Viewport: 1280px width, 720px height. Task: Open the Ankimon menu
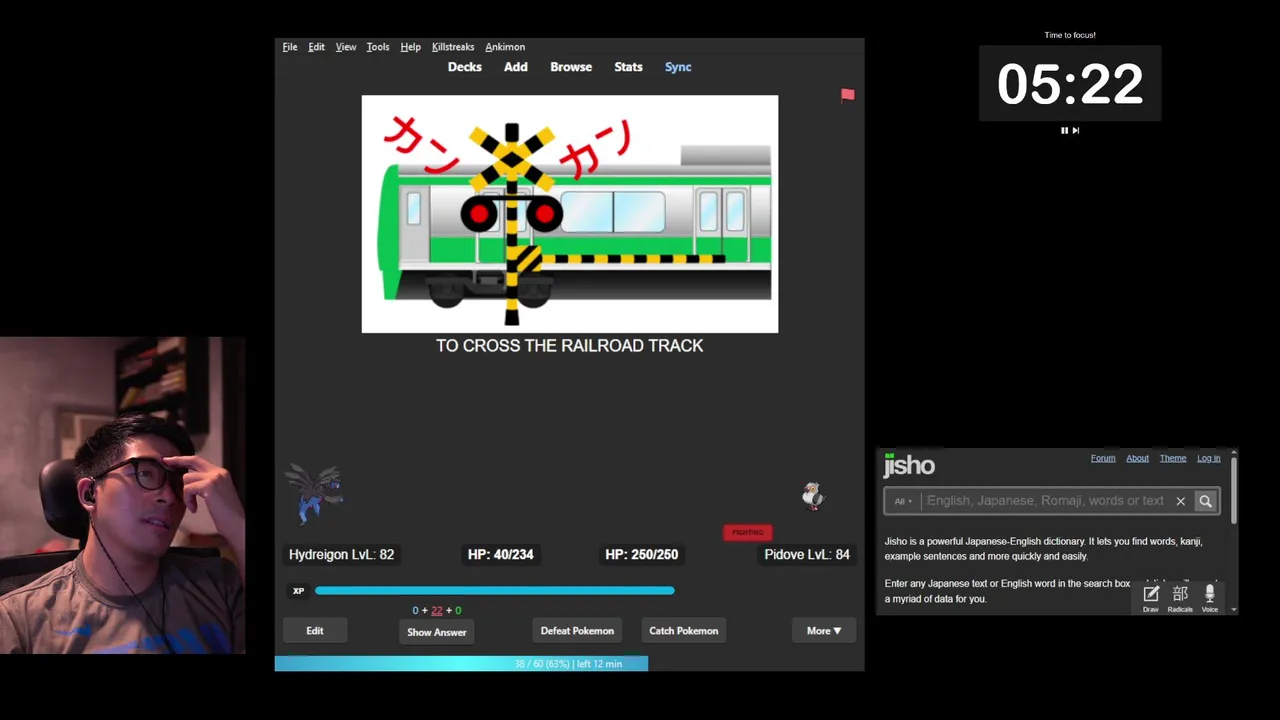point(505,47)
